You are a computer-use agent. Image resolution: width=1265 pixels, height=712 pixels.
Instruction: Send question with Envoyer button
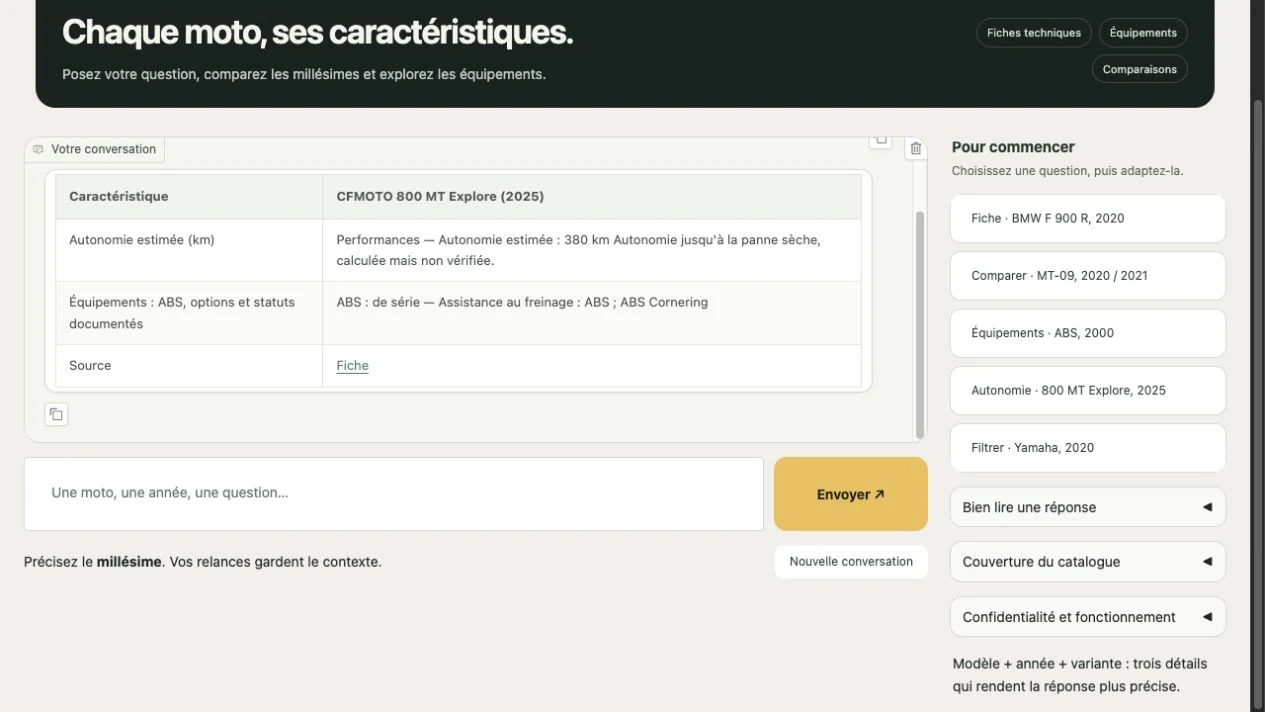click(851, 494)
